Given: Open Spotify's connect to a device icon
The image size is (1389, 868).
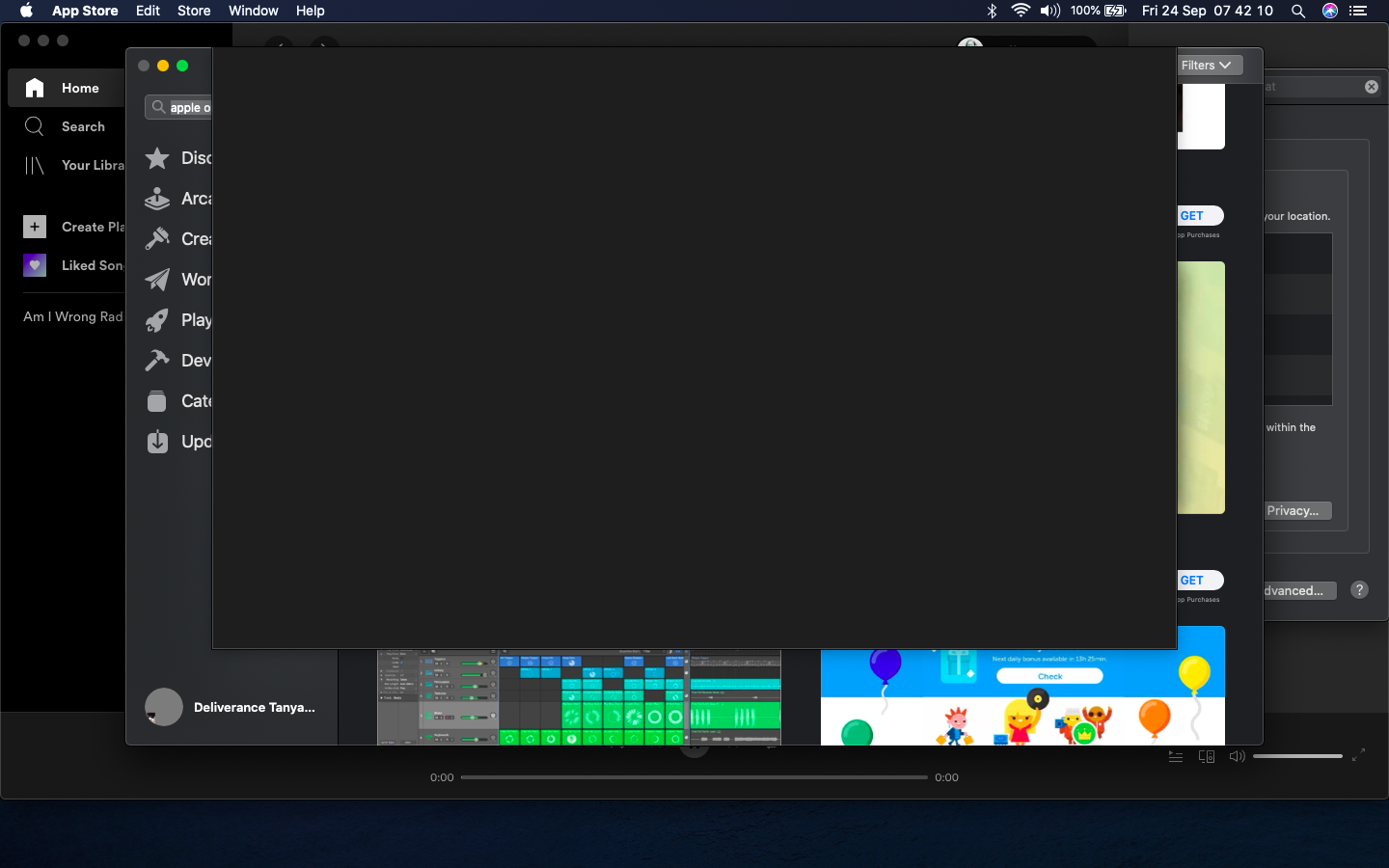Looking at the screenshot, I should (x=1206, y=757).
